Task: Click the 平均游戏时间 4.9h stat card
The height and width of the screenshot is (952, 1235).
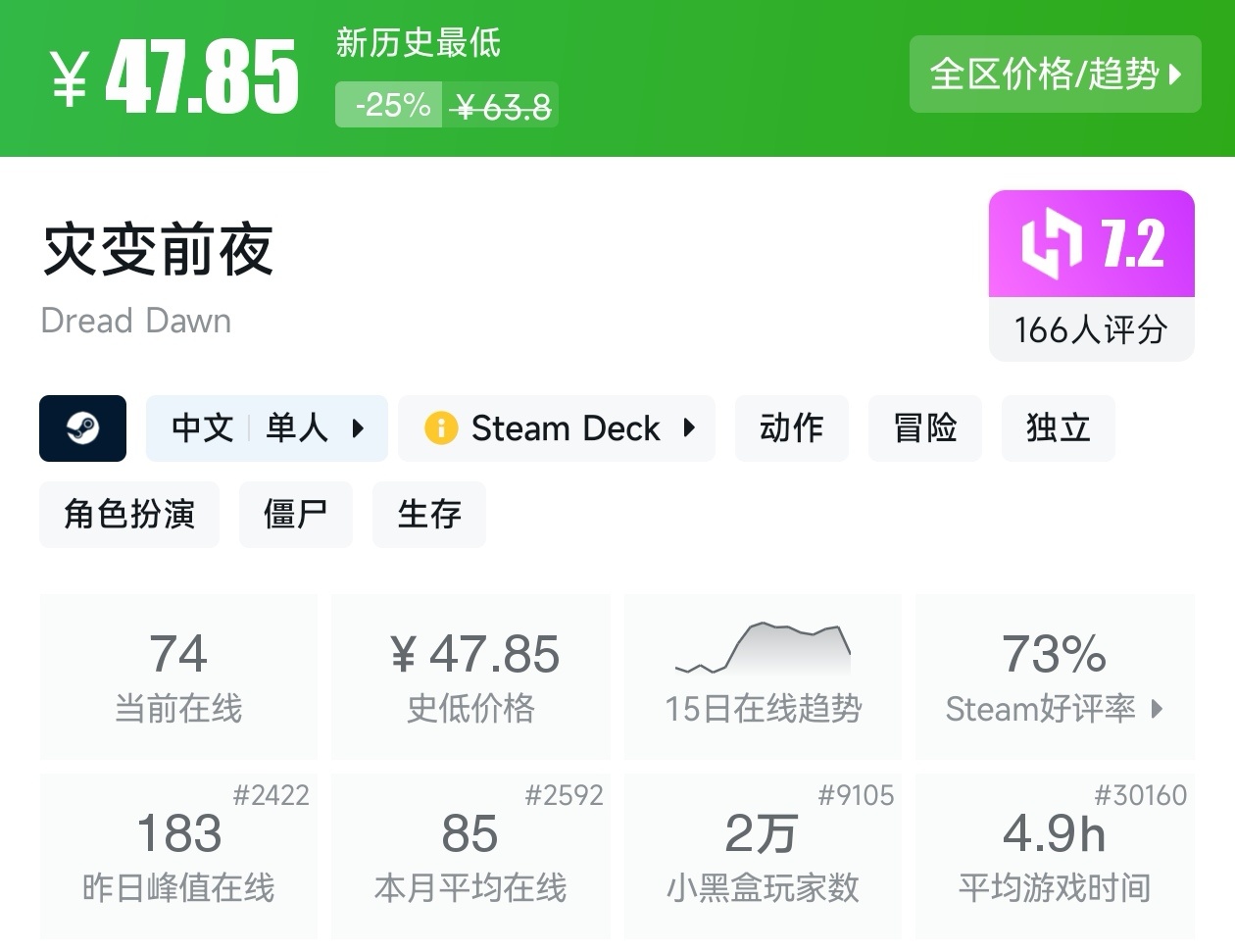Action: 1055,856
